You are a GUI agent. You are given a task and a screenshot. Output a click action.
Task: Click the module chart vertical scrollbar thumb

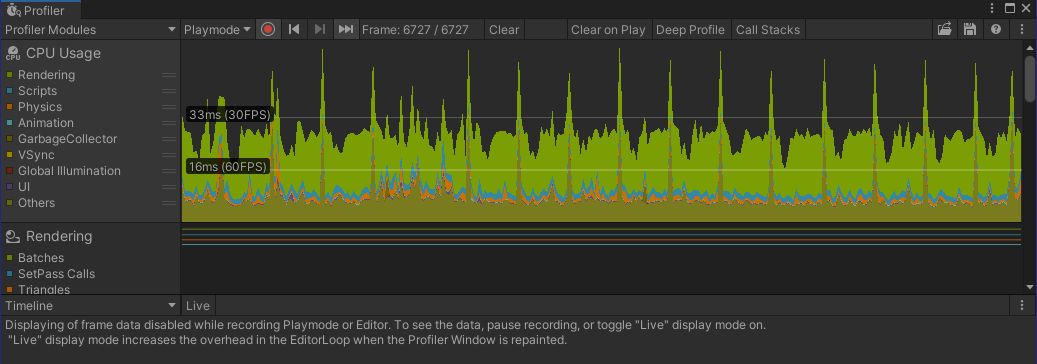click(x=1030, y=79)
